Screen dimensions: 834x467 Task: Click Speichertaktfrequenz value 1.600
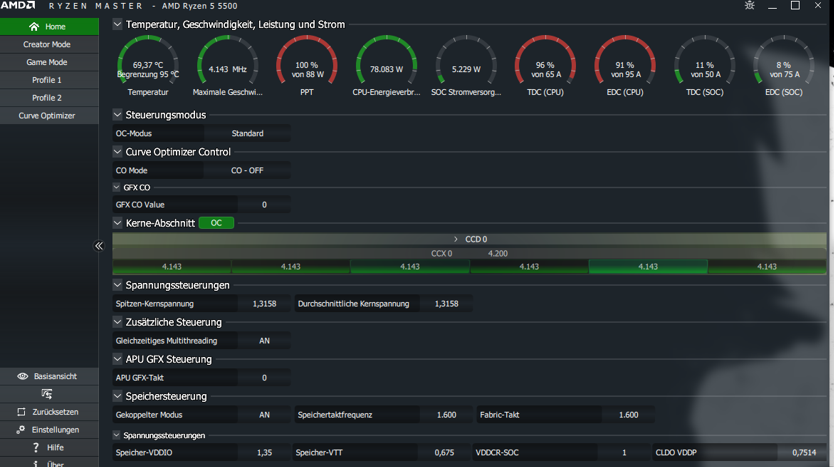pos(446,415)
